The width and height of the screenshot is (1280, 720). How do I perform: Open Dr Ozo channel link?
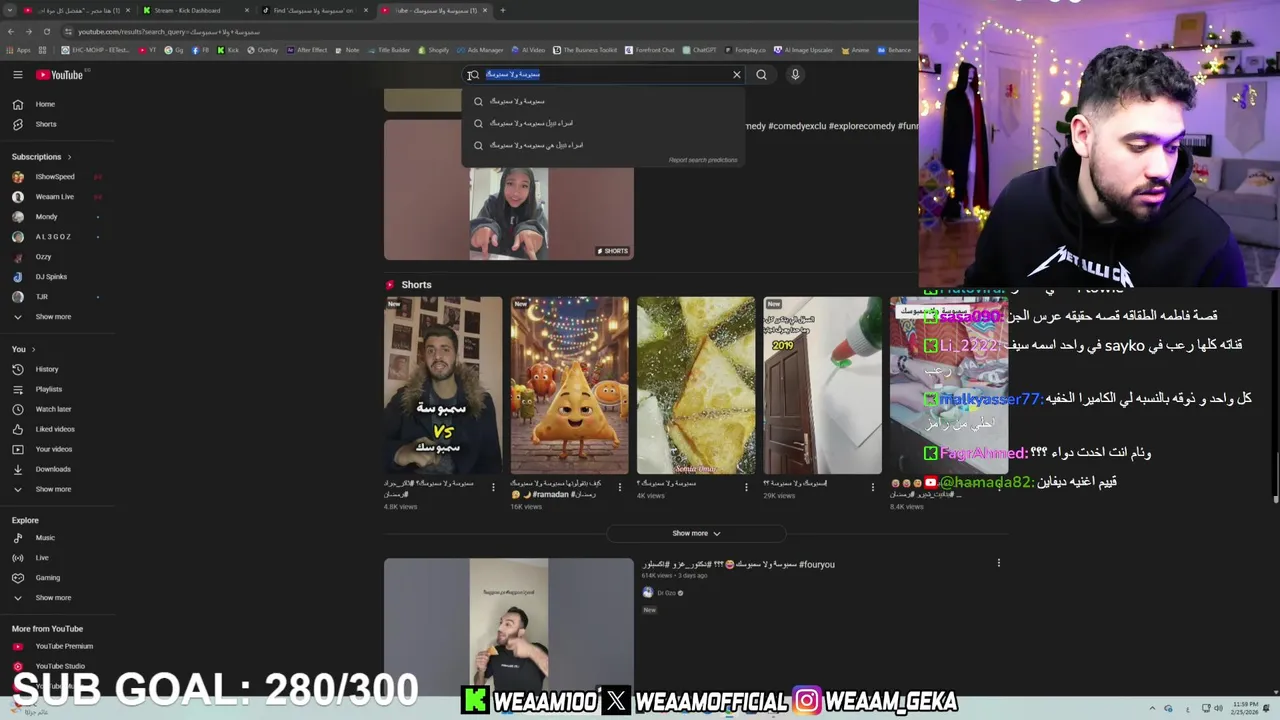[x=666, y=593]
